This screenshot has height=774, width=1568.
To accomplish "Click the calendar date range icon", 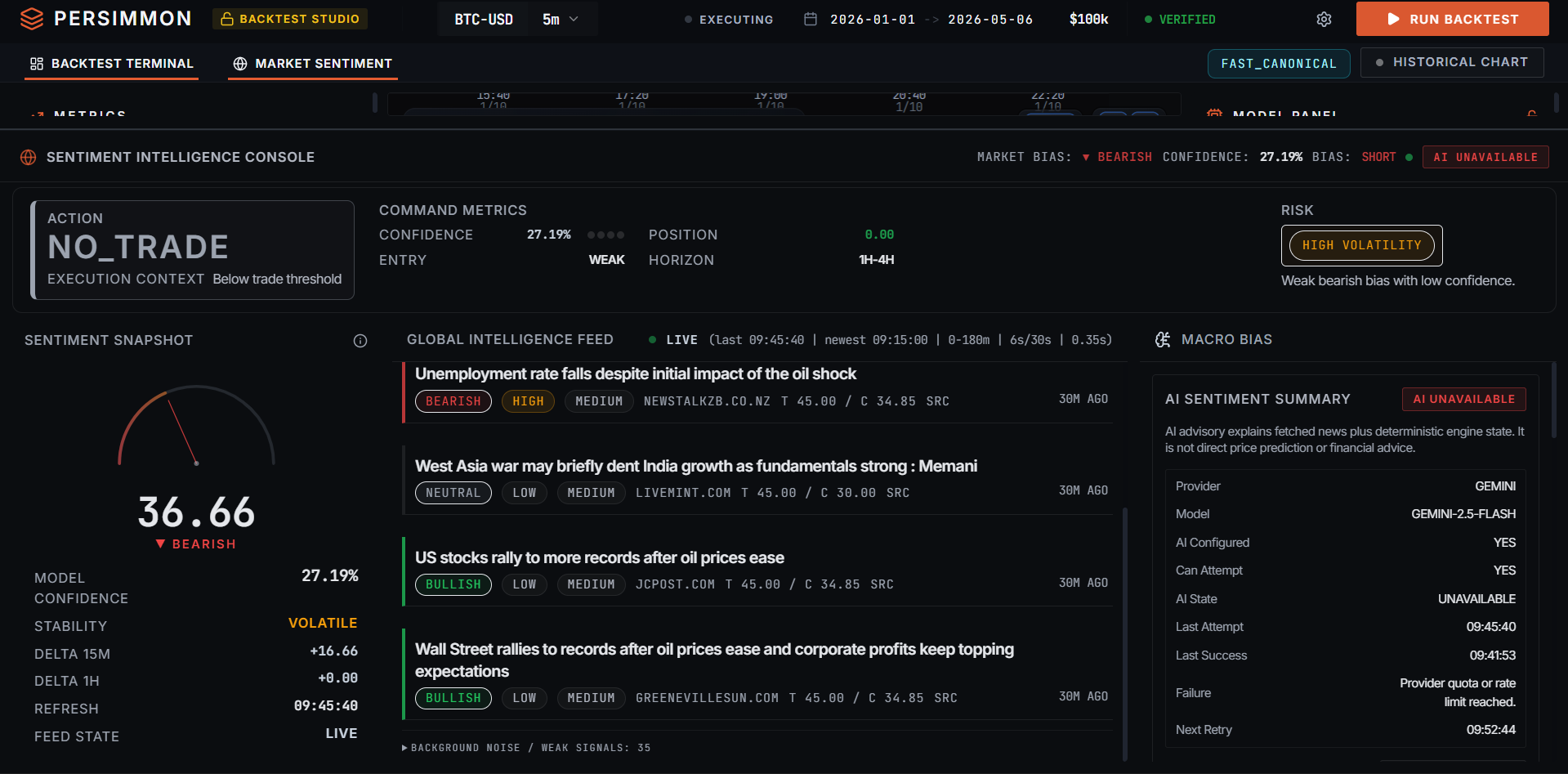I will click(811, 19).
